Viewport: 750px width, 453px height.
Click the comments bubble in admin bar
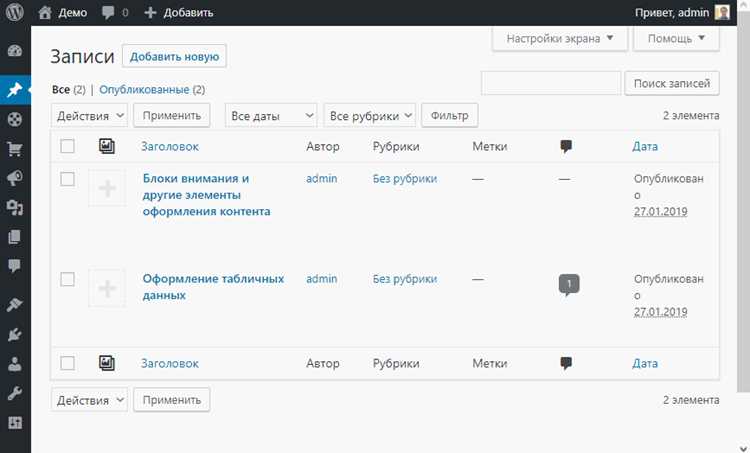click(x=108, y=12)
